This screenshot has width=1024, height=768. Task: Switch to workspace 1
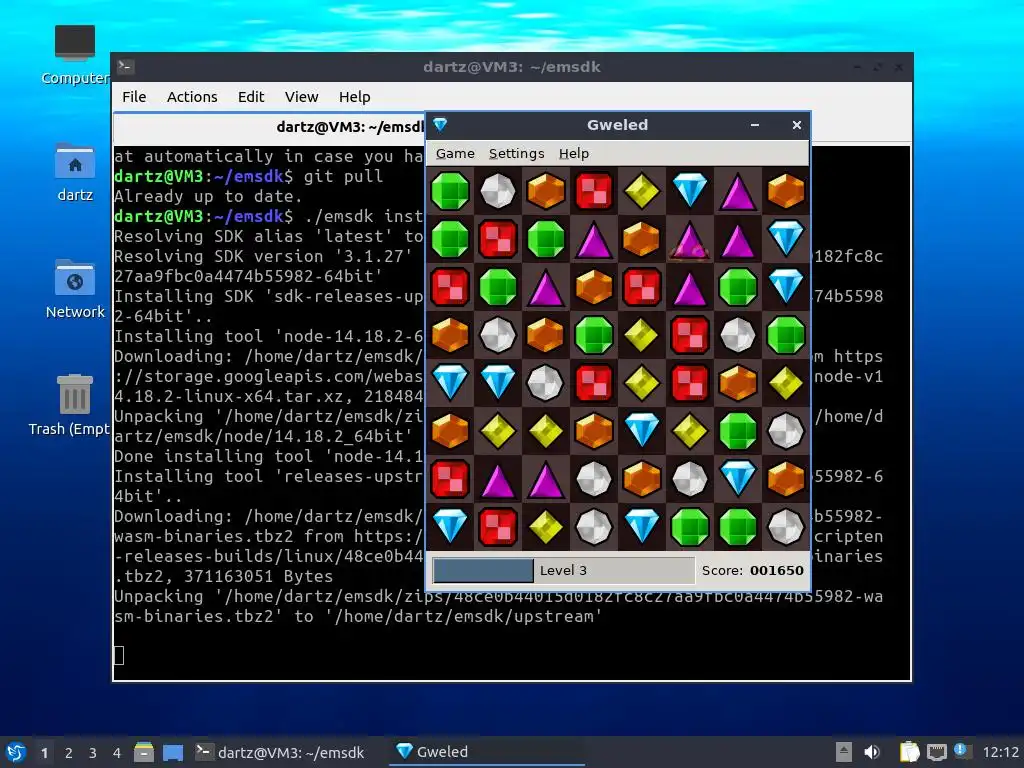point(44,753)
